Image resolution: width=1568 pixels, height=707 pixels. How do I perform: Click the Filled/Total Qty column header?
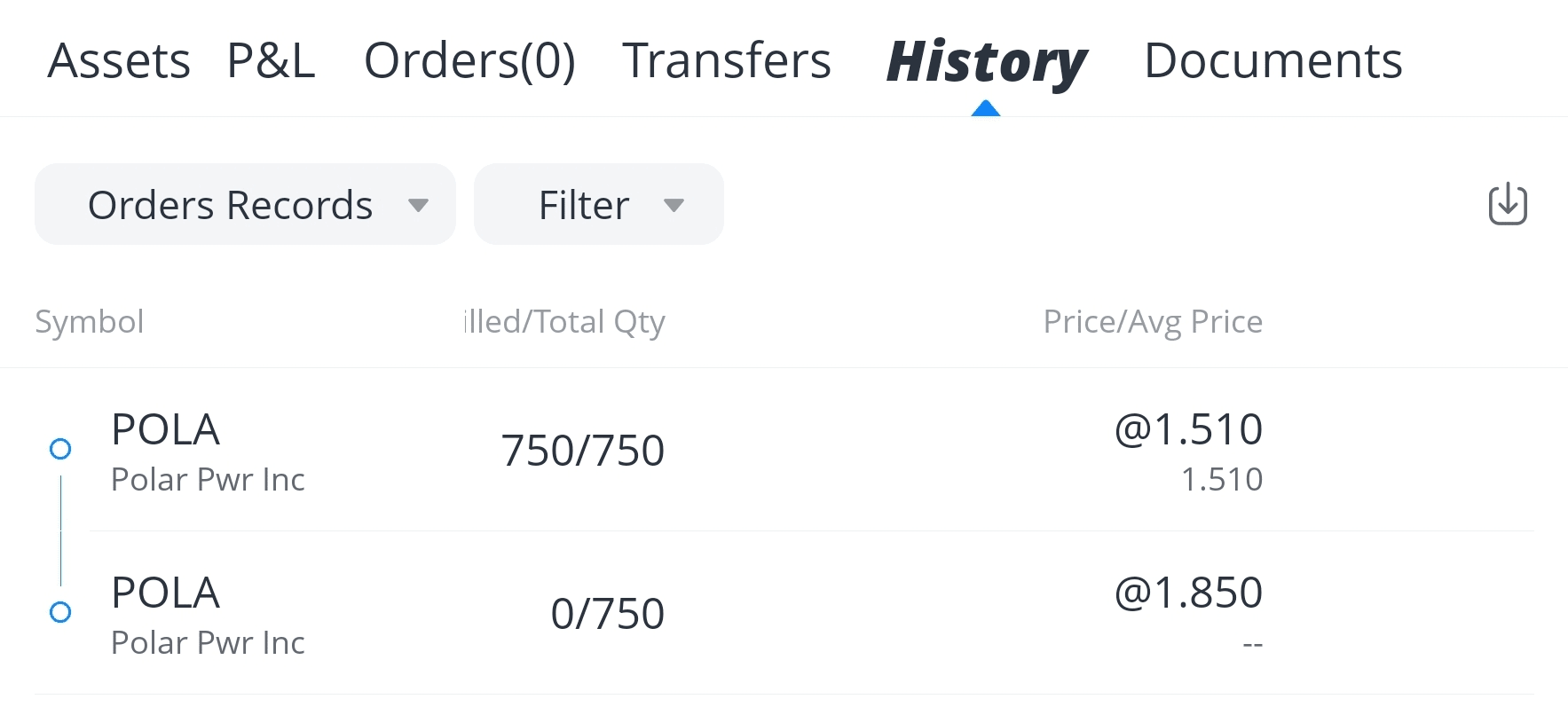pos(564,321)
